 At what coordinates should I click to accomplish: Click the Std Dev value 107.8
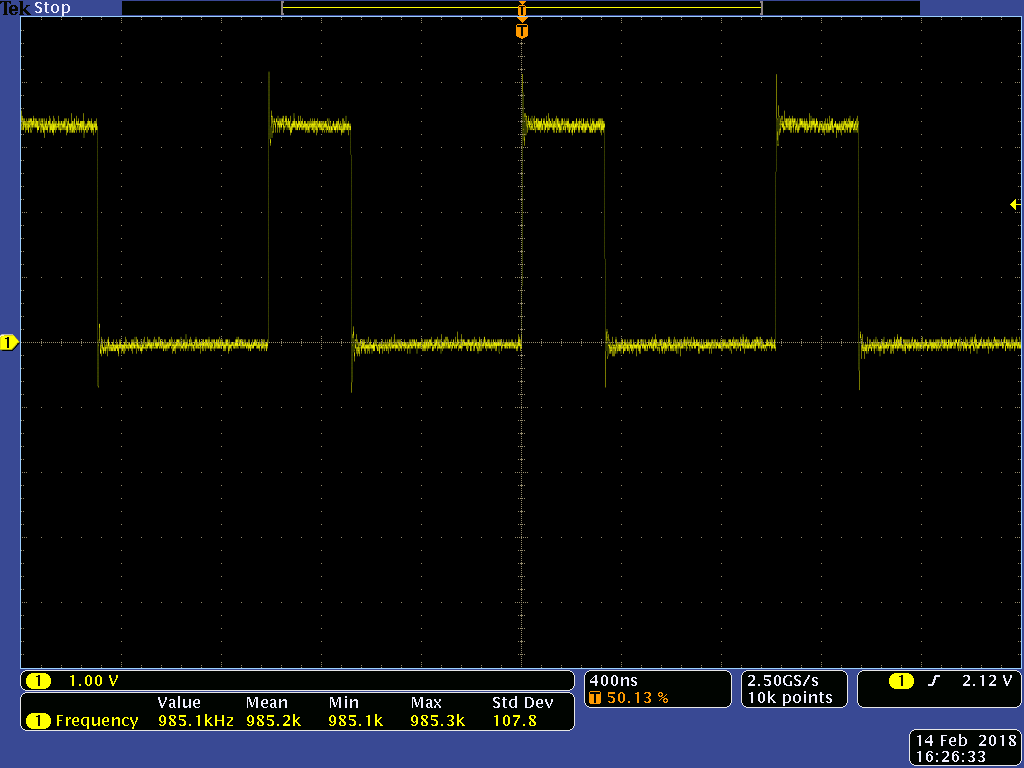tap(515, 720)
